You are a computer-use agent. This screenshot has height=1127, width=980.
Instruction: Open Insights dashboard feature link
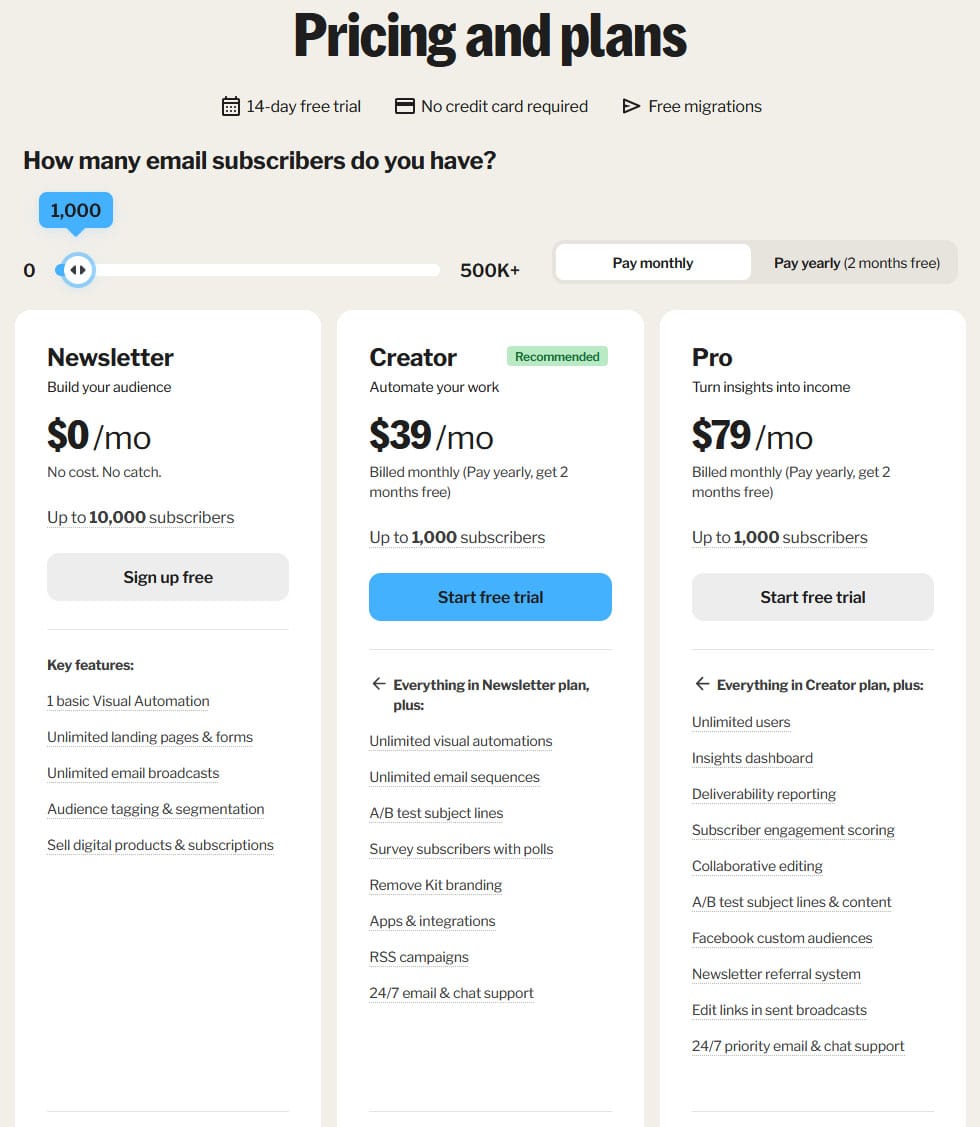coord(752,758)
